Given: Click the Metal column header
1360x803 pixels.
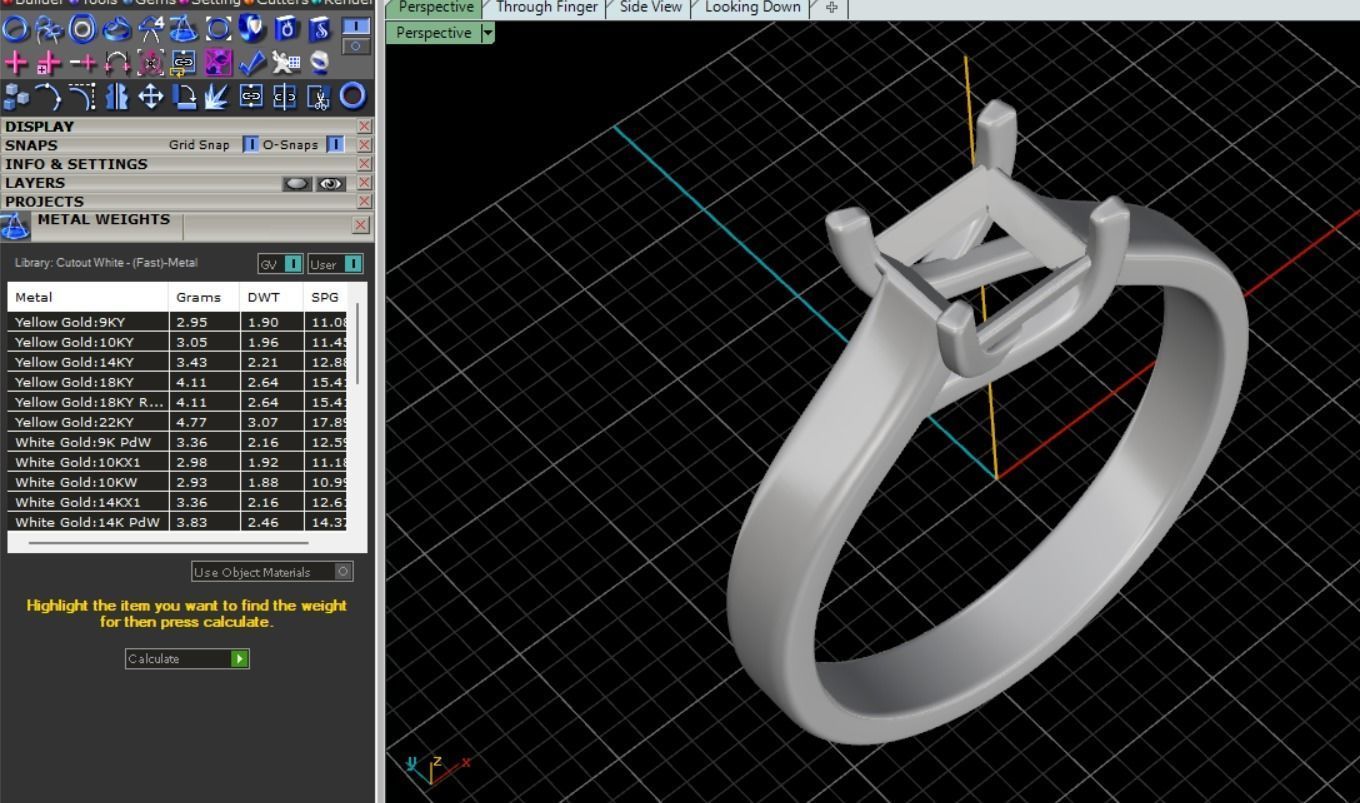Looking at the screenshot, I should [88, 297].
